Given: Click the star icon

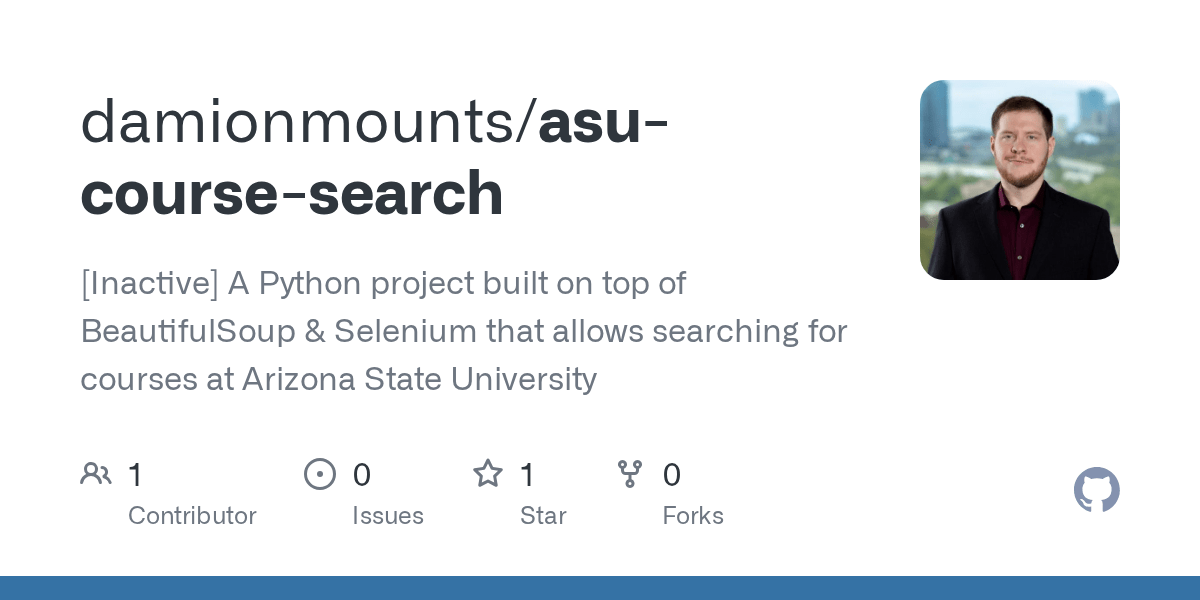Looking at the screenshot, I should tap(488, 474).
